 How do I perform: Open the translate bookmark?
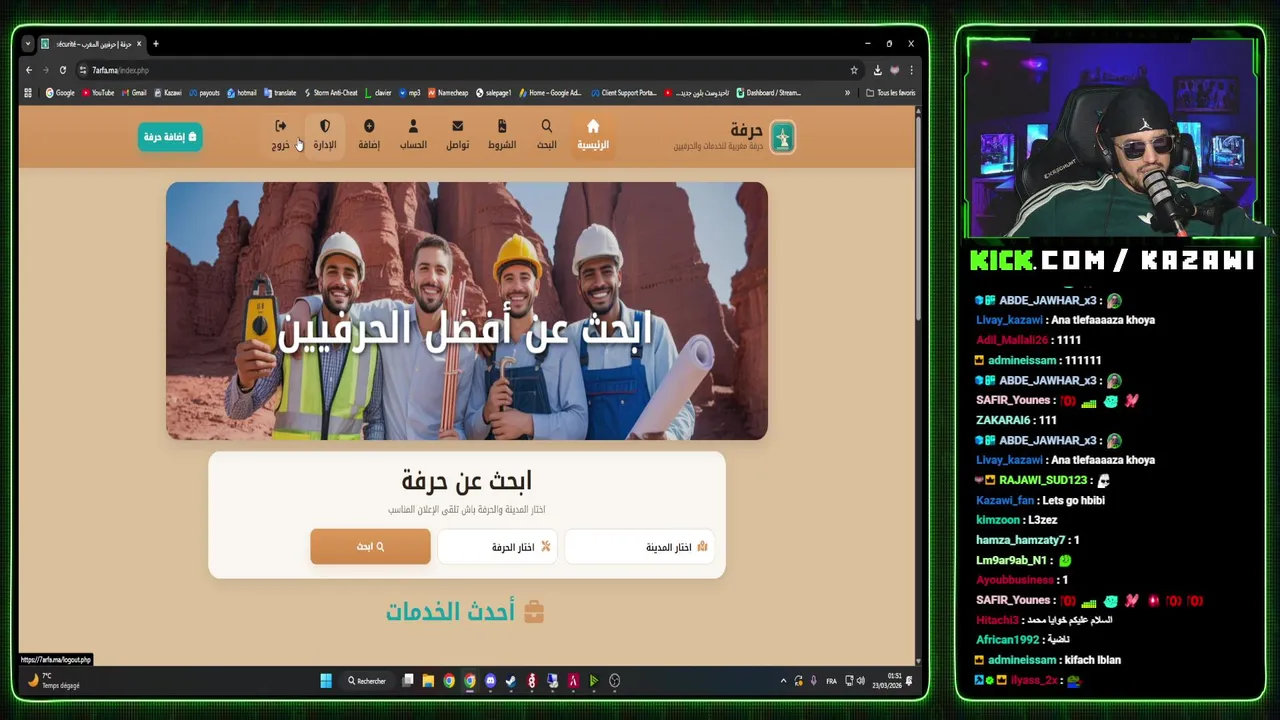click(x=280, y=93)
